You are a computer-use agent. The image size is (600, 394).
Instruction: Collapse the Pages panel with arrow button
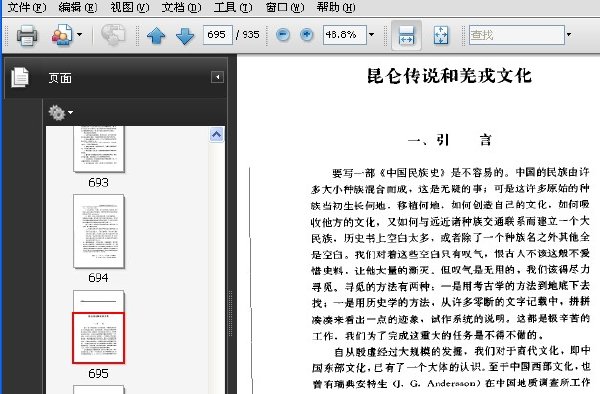coord(217,77)
